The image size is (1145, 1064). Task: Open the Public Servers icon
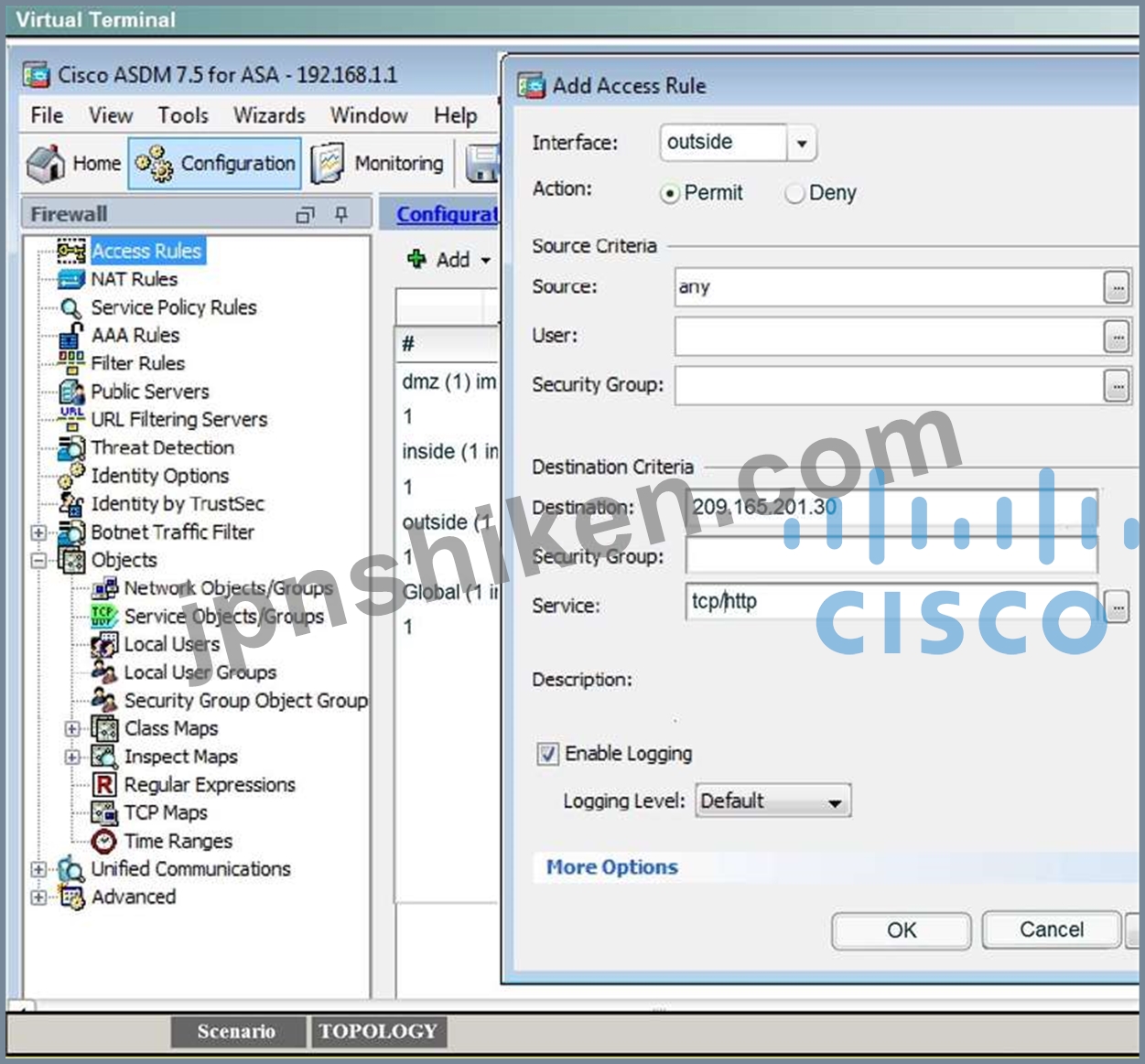[71, 392]
